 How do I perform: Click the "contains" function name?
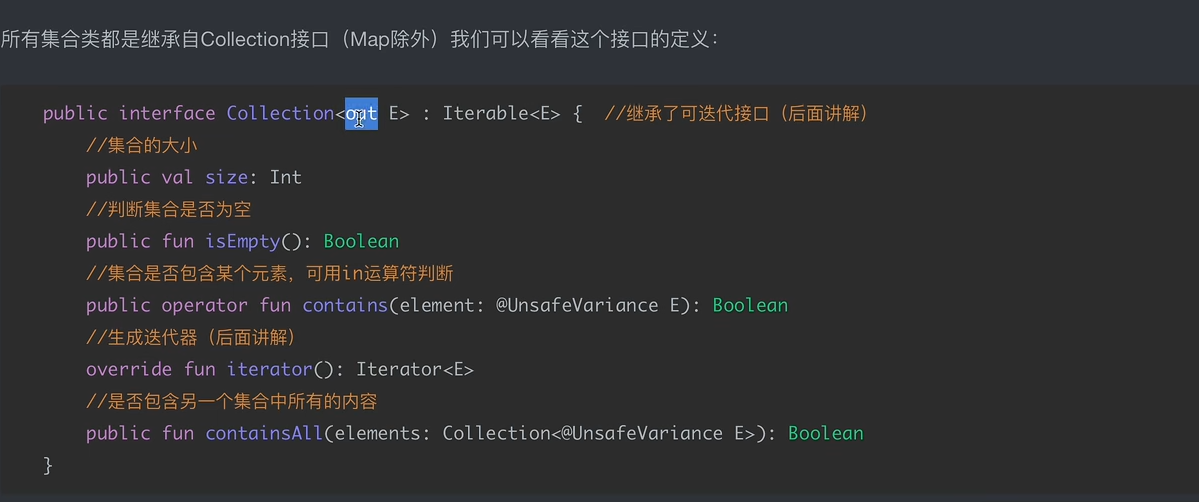click(345, 305)
